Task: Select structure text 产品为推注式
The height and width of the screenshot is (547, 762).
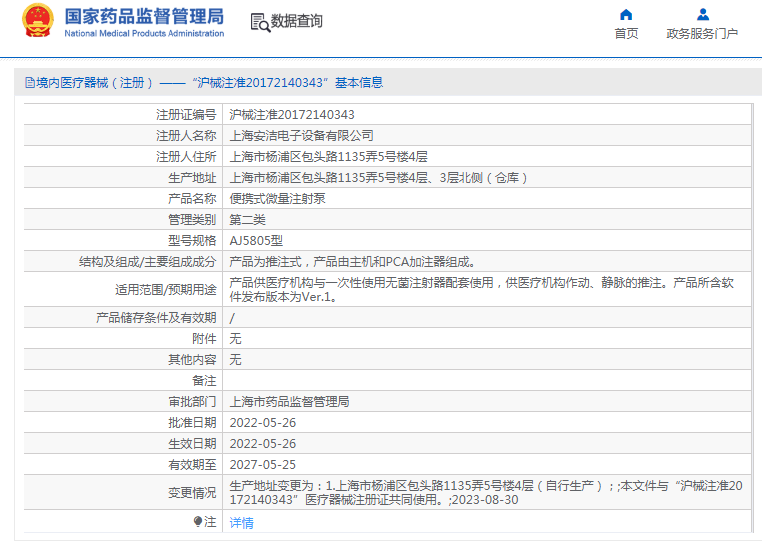Action: coord(352,262)
